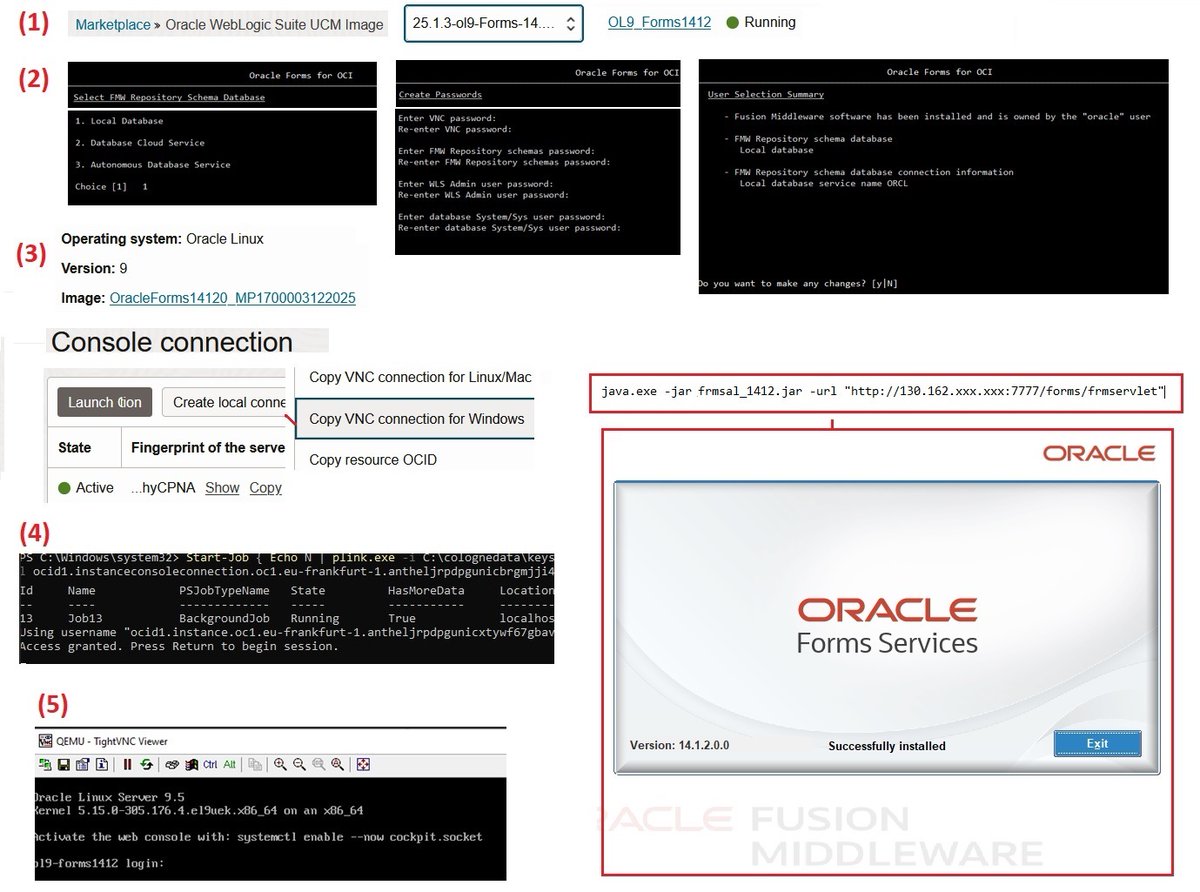1200x892 pixels.
Task: Click the State column header
Action: tap(75, 448)
